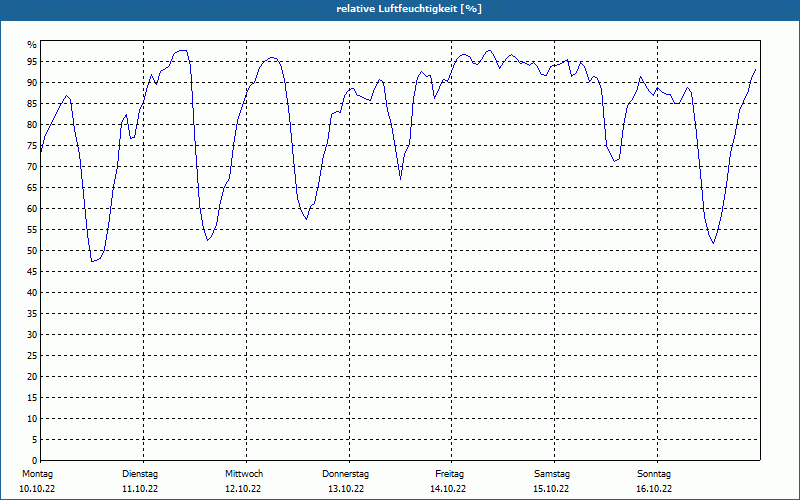Click the y-axis value 85

(x=32, y=104)
